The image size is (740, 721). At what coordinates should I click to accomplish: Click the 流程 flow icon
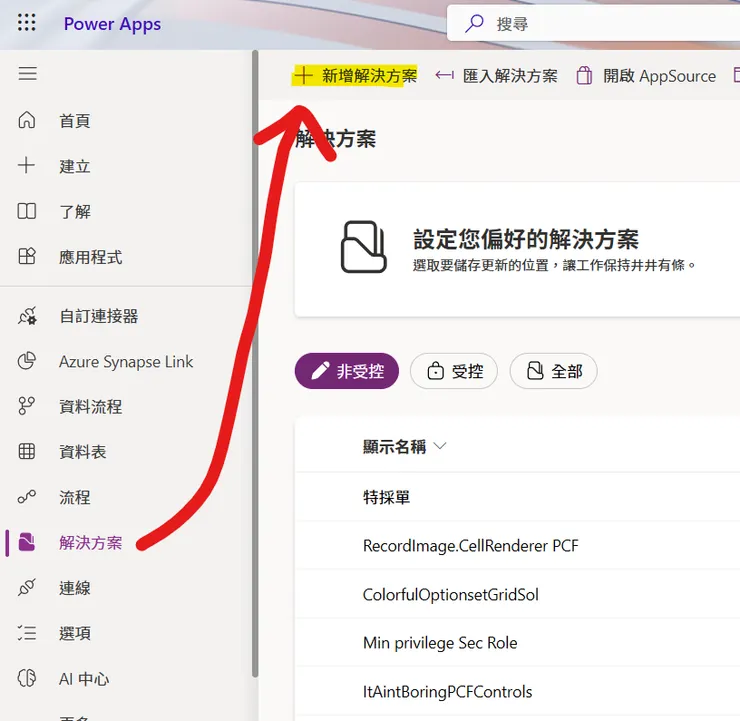point(26,497)
